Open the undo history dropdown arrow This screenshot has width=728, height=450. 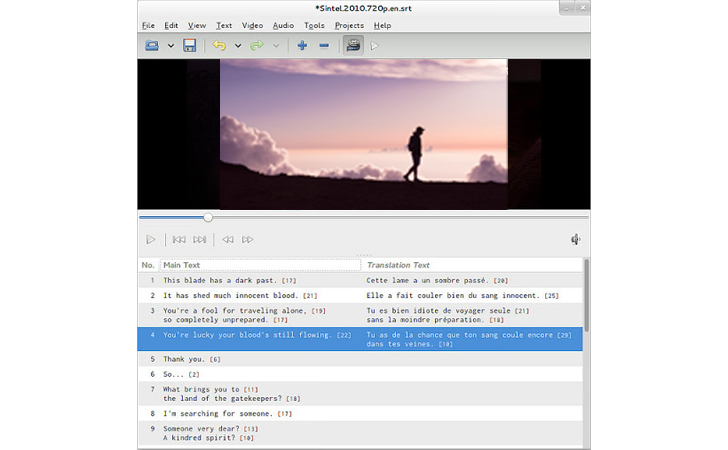coord(238,46)
